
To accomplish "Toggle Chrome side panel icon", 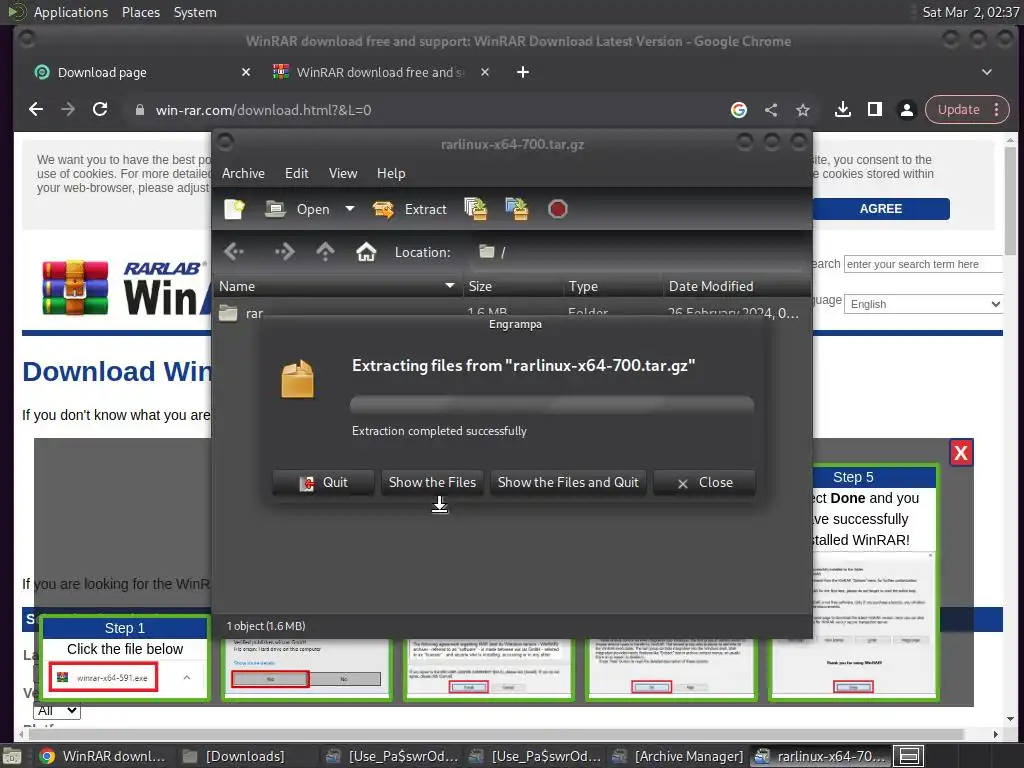I will pyautogui.click(x=874, y=110).
